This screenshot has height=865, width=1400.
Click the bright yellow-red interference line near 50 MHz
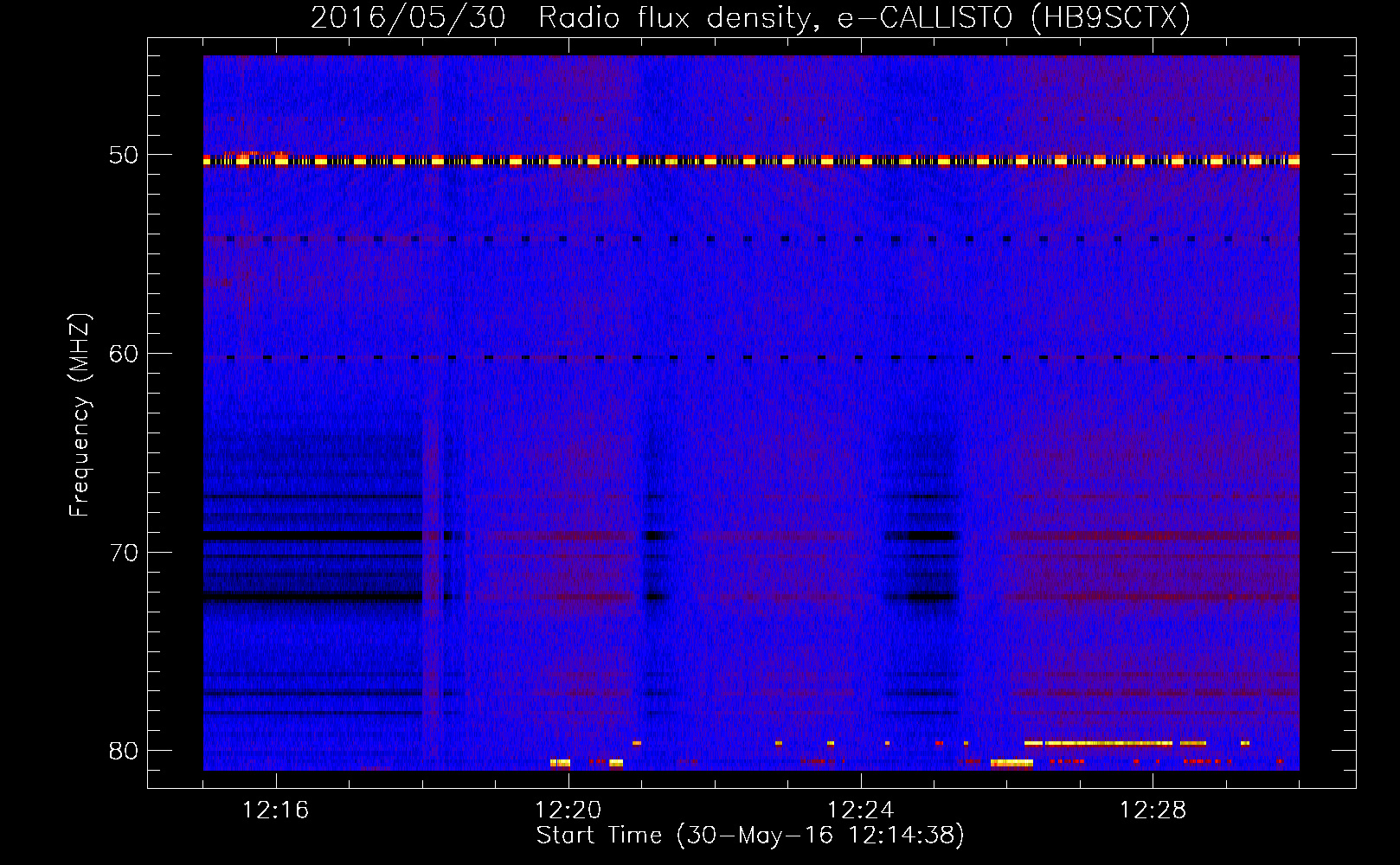tap(751, 160)
